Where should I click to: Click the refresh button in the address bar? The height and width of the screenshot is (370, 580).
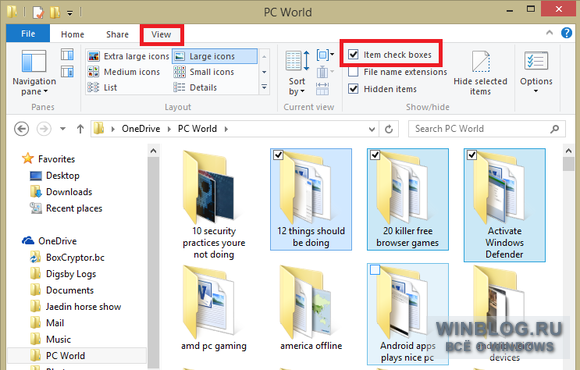[x=389, y=129]
